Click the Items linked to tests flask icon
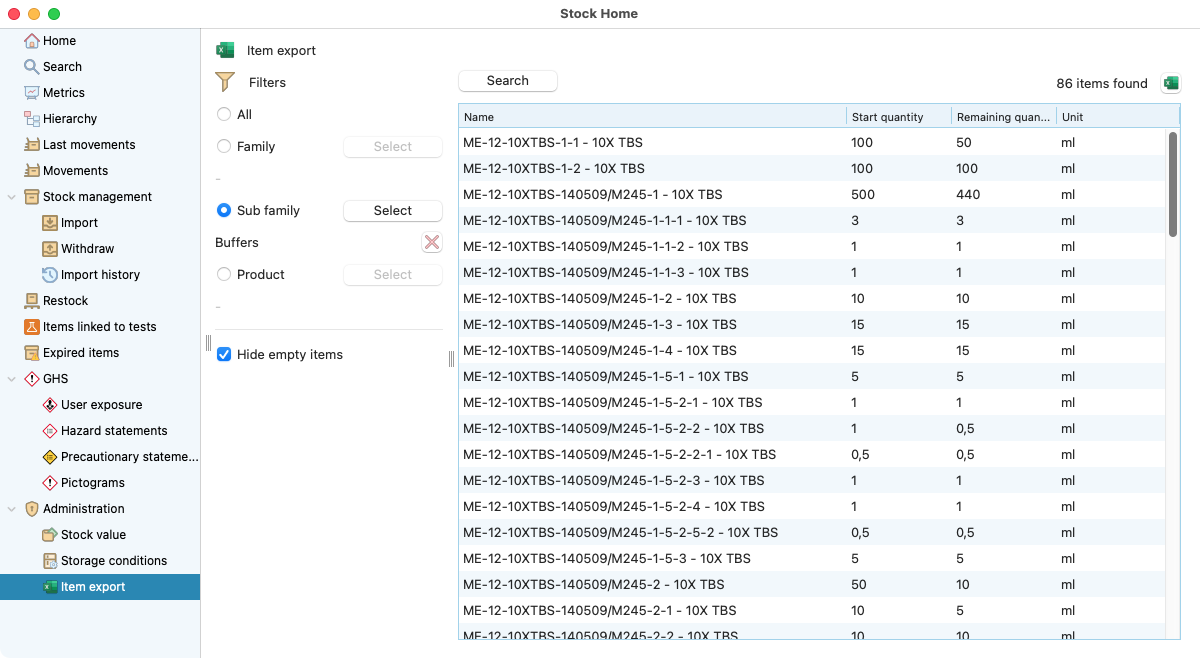The height and width of the screenshot is (658, 1200). tap(32, 327)
